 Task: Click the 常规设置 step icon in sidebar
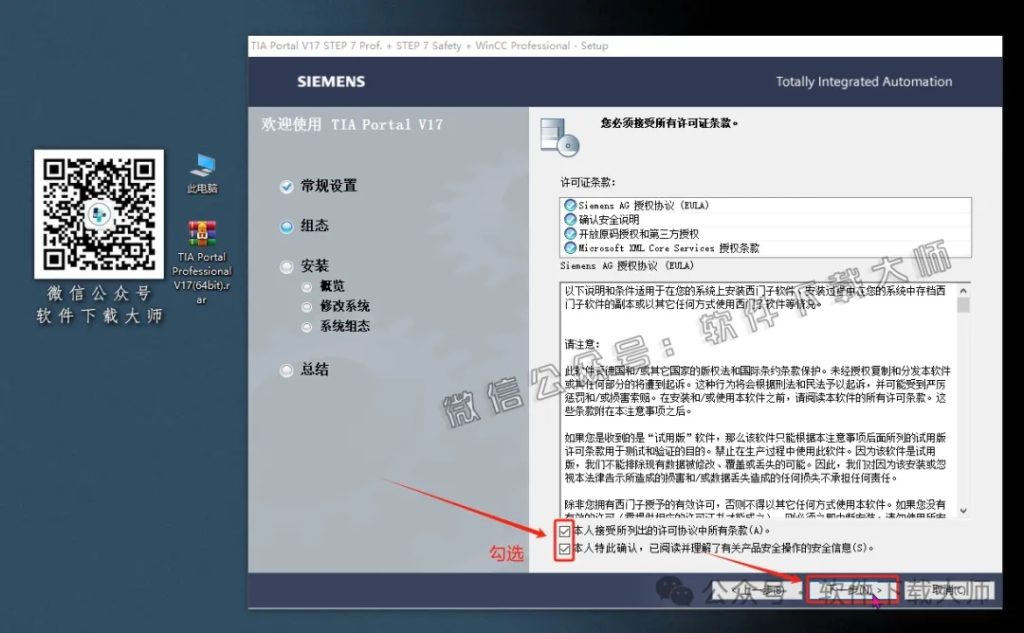[x=285, y=186]
